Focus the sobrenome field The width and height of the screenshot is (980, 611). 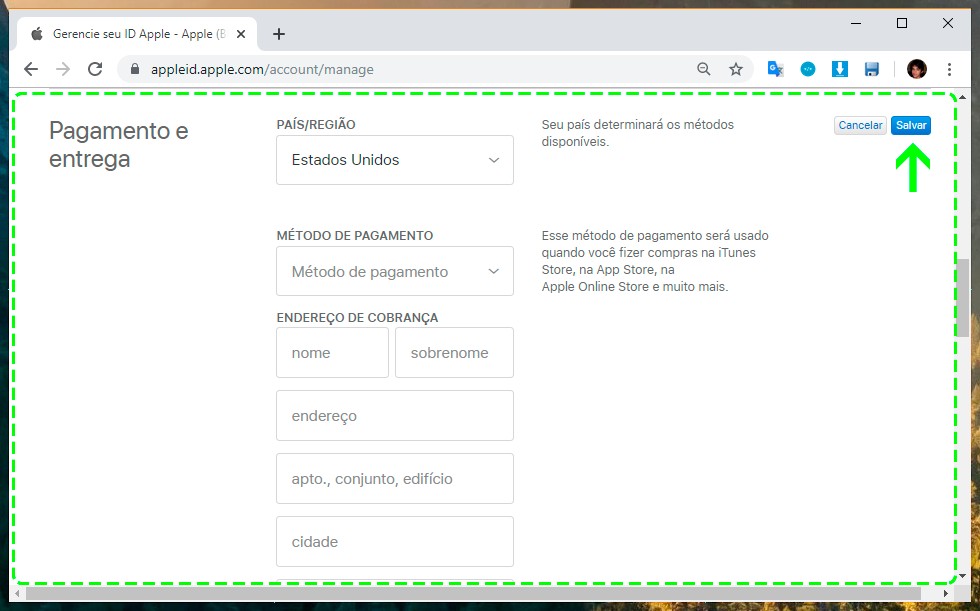[454, 352]
